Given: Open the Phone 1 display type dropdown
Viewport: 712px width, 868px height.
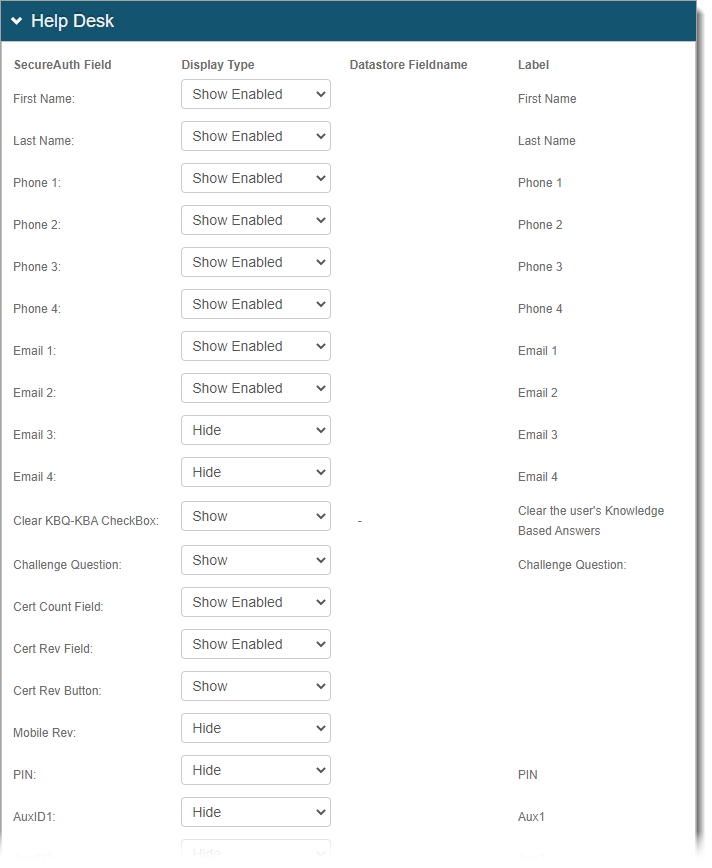Looking at the screenshot, I should pos(255,177).
